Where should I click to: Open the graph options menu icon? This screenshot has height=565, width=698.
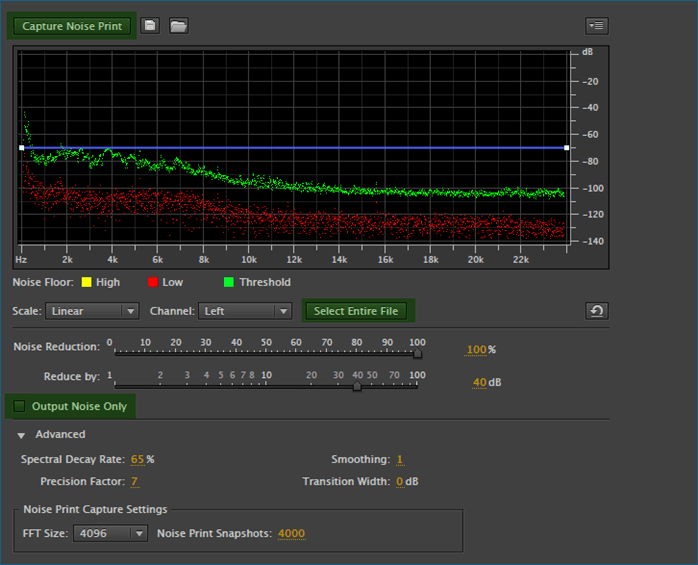coord(597,26)
